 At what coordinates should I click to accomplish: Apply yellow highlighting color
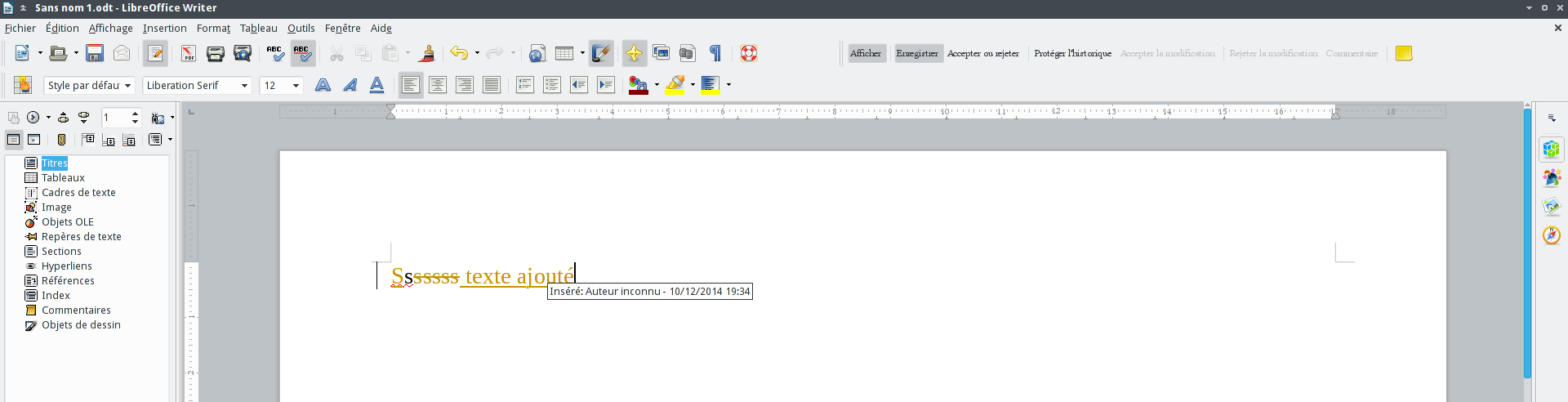pyautogui.click(x=675, y=85)
